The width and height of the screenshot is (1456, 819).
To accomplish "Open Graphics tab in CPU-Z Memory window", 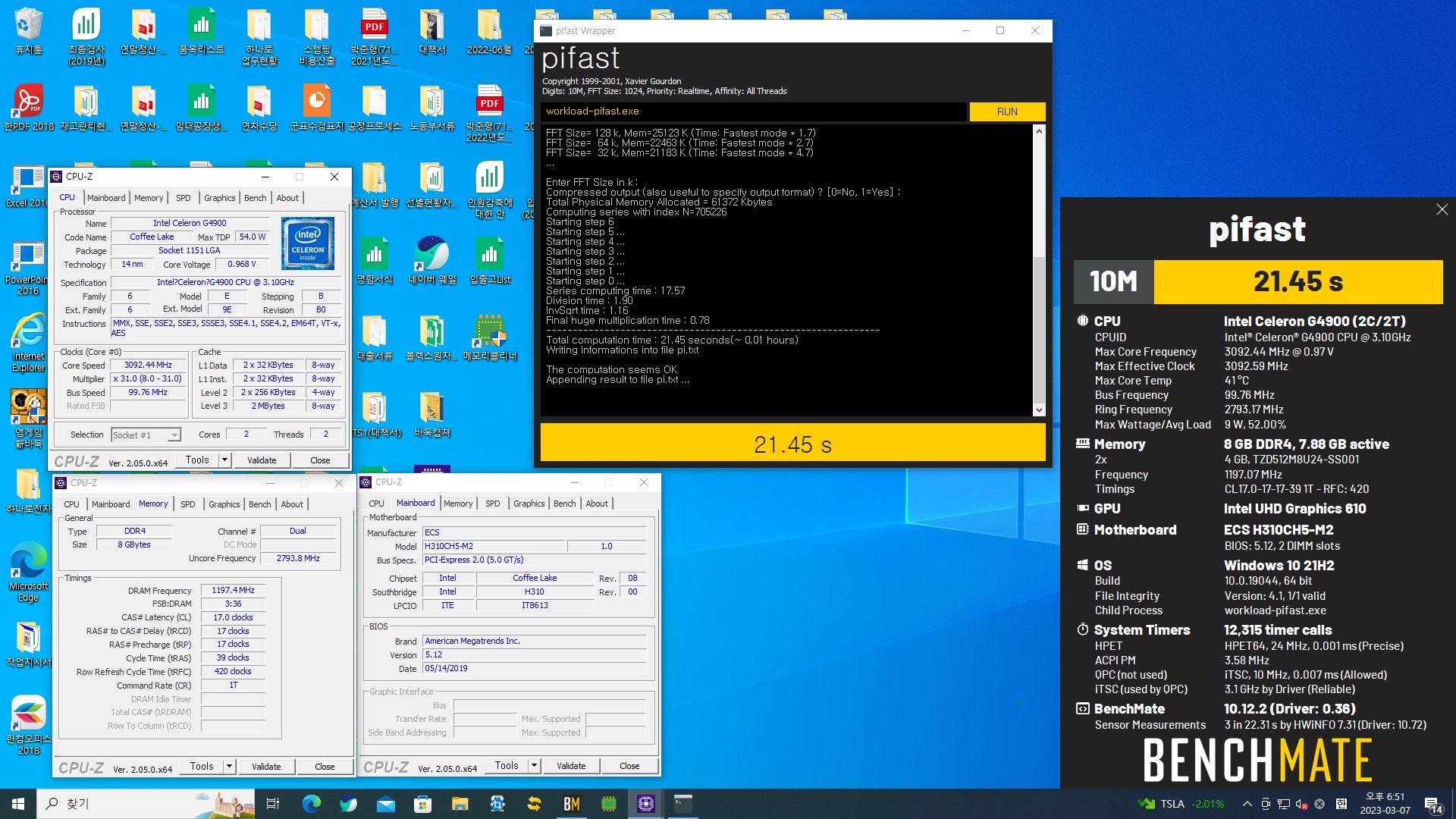I will [x=224, y=504].
